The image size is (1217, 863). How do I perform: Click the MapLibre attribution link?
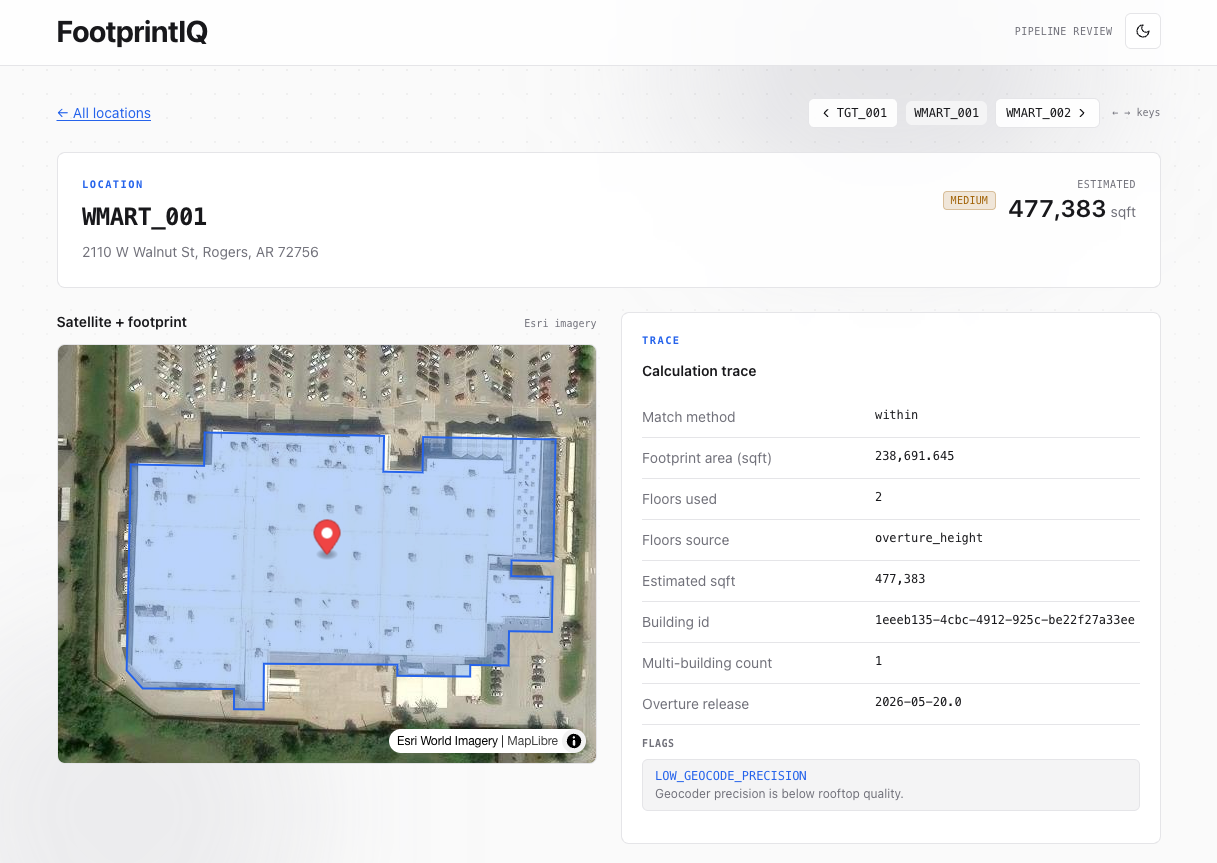coord(532,741)
